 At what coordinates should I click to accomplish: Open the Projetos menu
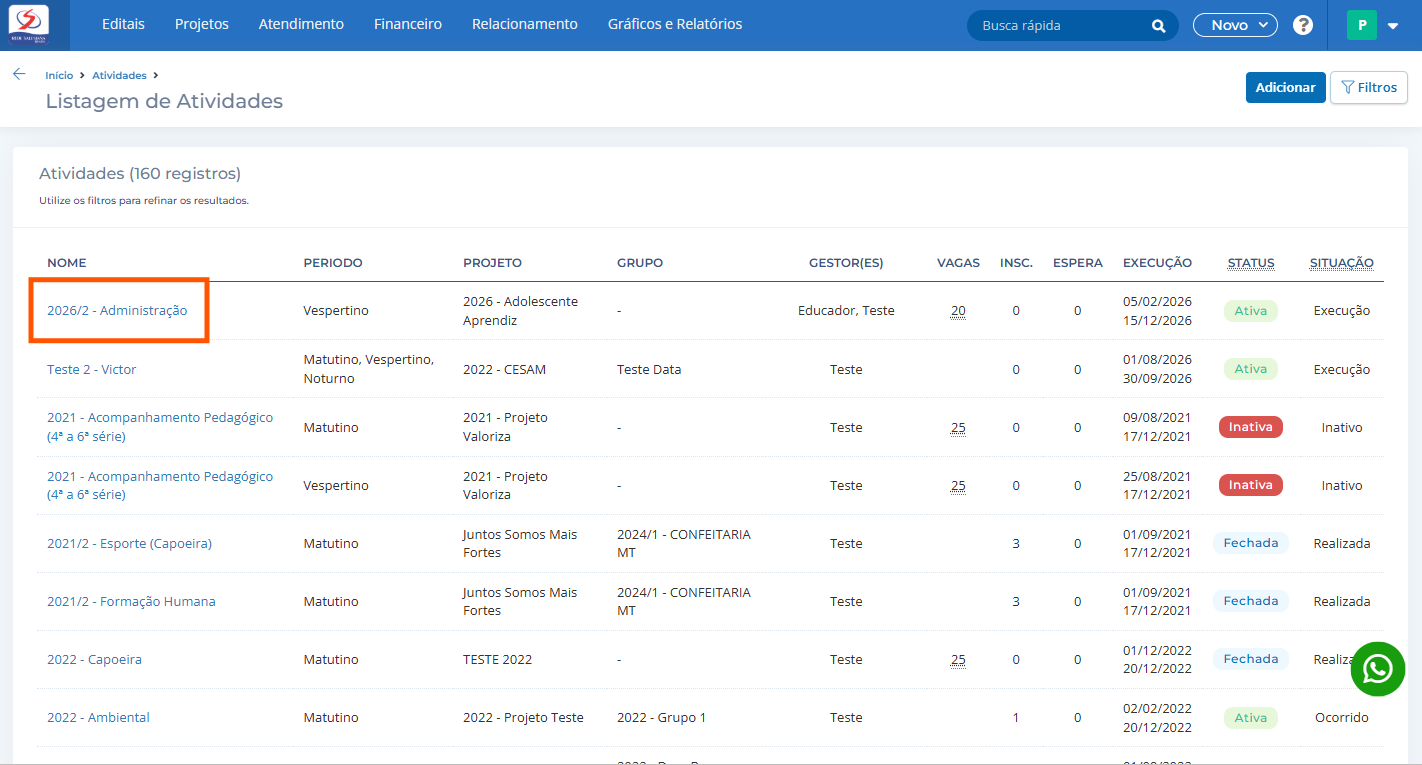(201, 24)
